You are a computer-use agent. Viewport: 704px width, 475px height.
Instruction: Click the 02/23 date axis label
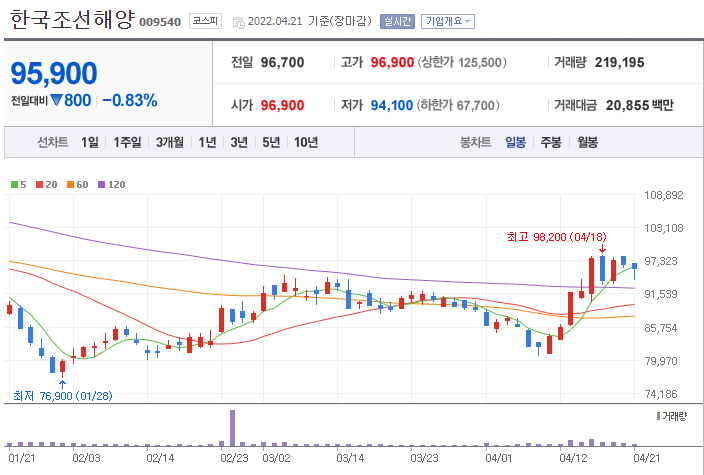pos(234,458)
